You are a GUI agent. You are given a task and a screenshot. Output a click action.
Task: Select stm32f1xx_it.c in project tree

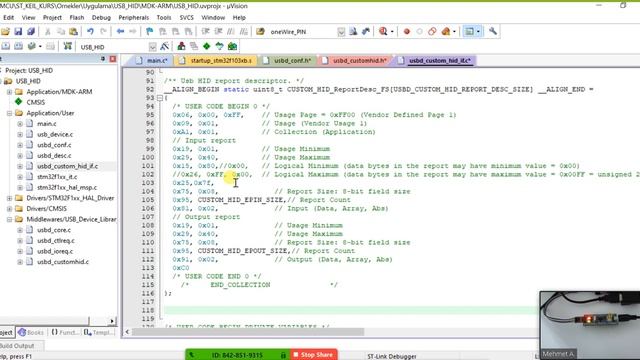tap(57, 177)
